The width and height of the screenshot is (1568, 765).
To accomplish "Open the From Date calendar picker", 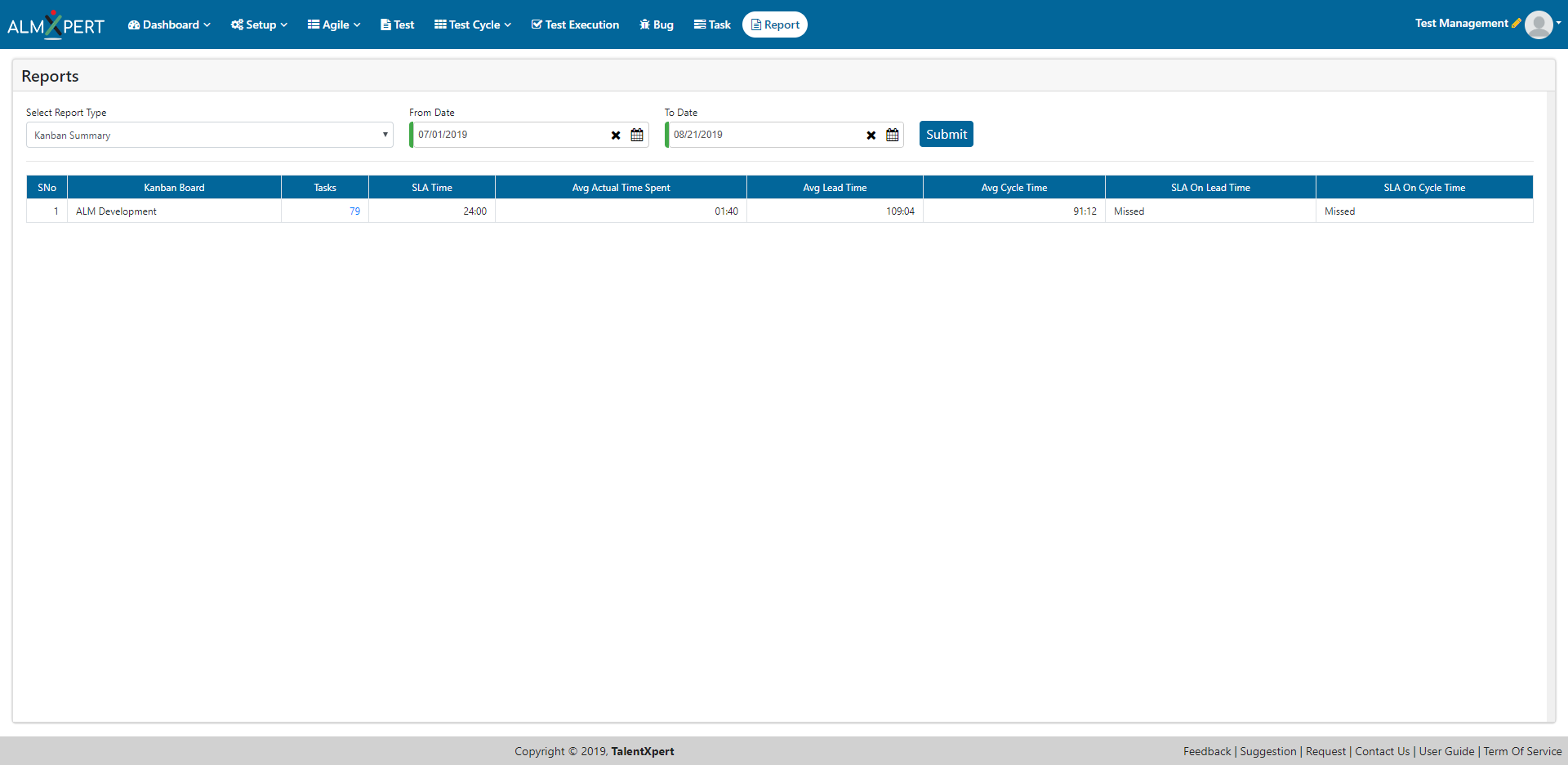I will [637, 135].
